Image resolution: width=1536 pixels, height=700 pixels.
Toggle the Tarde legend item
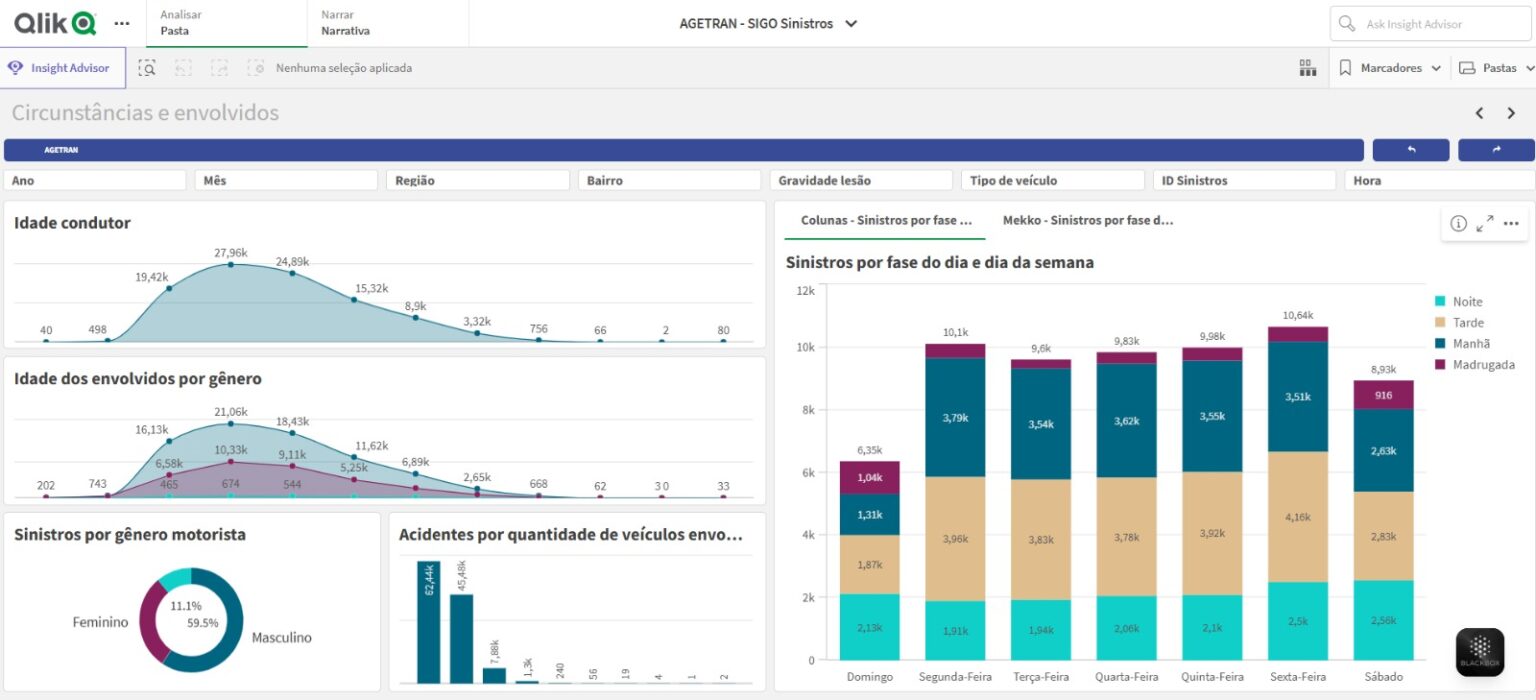(x=1468, y=322)
